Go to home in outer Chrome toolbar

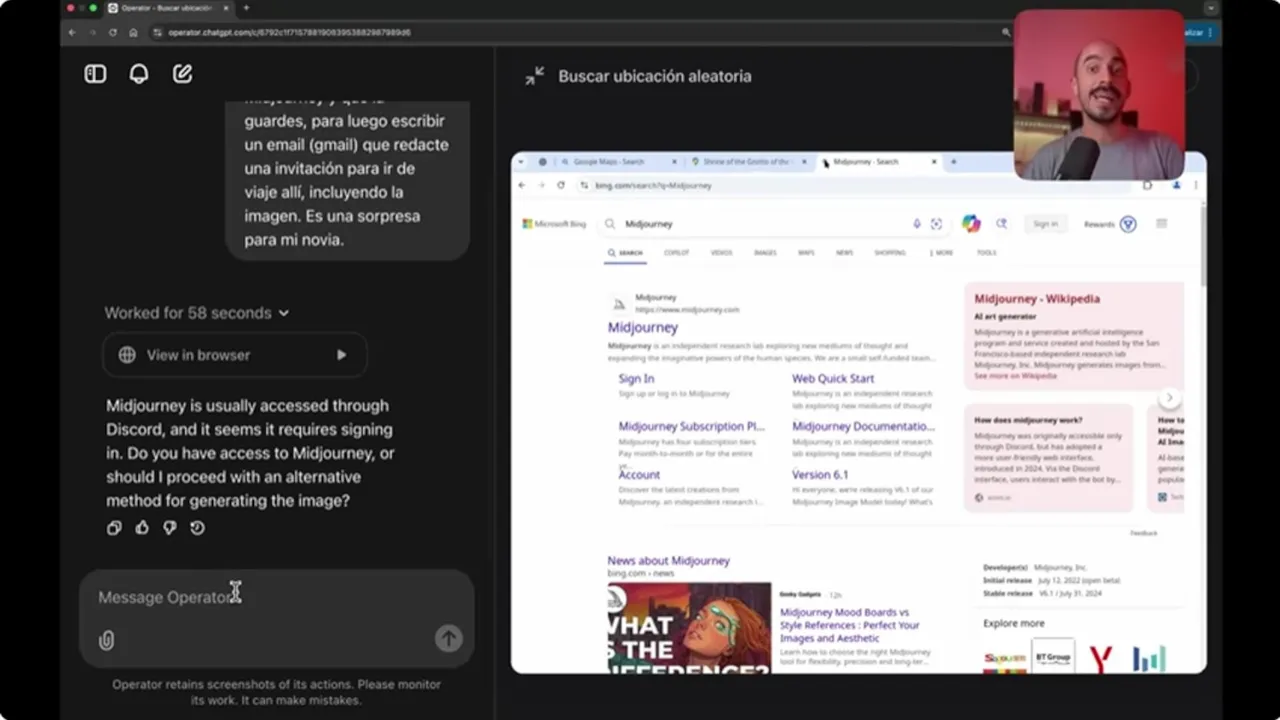133,32
